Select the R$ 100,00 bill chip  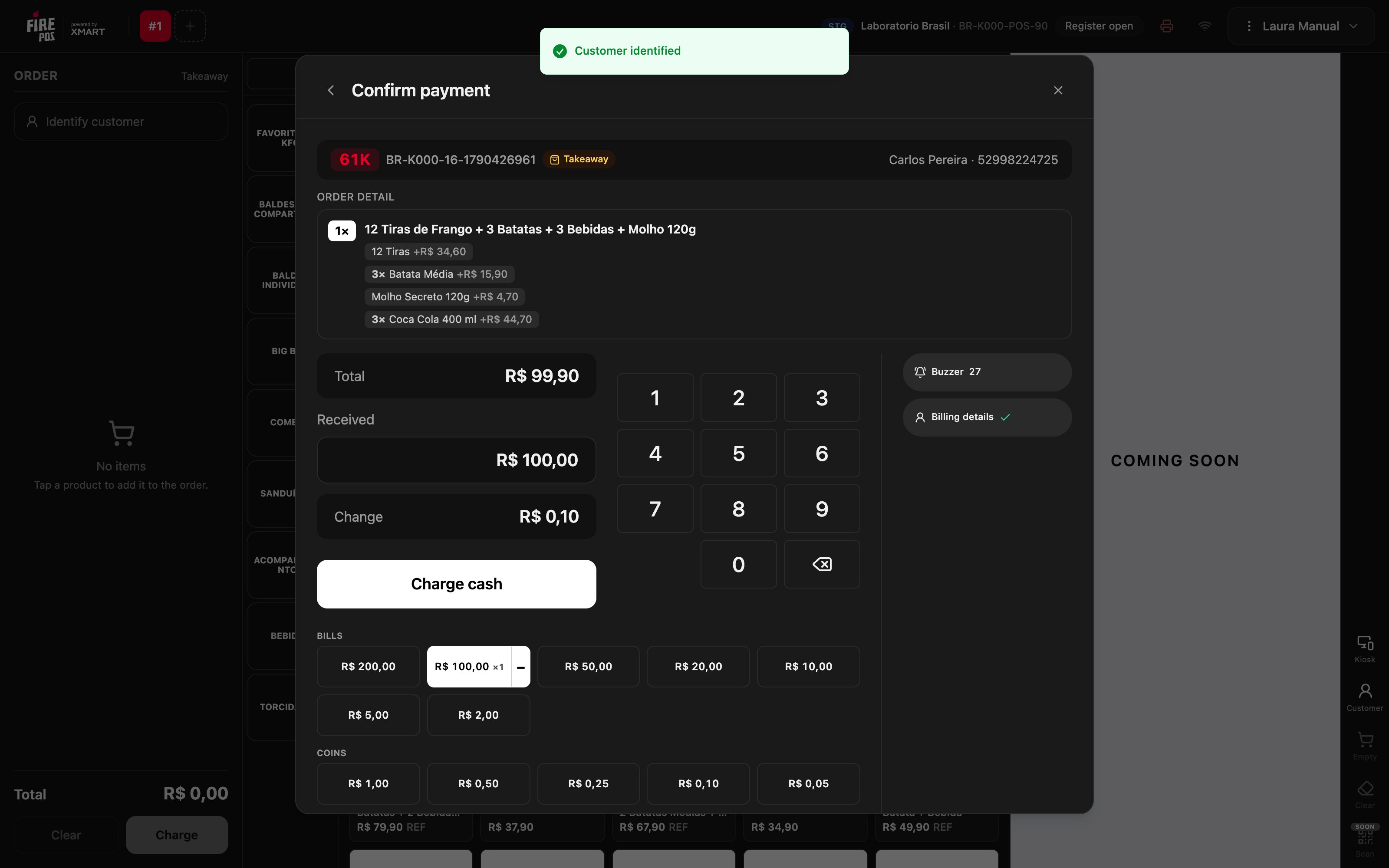tap(469, 667)
